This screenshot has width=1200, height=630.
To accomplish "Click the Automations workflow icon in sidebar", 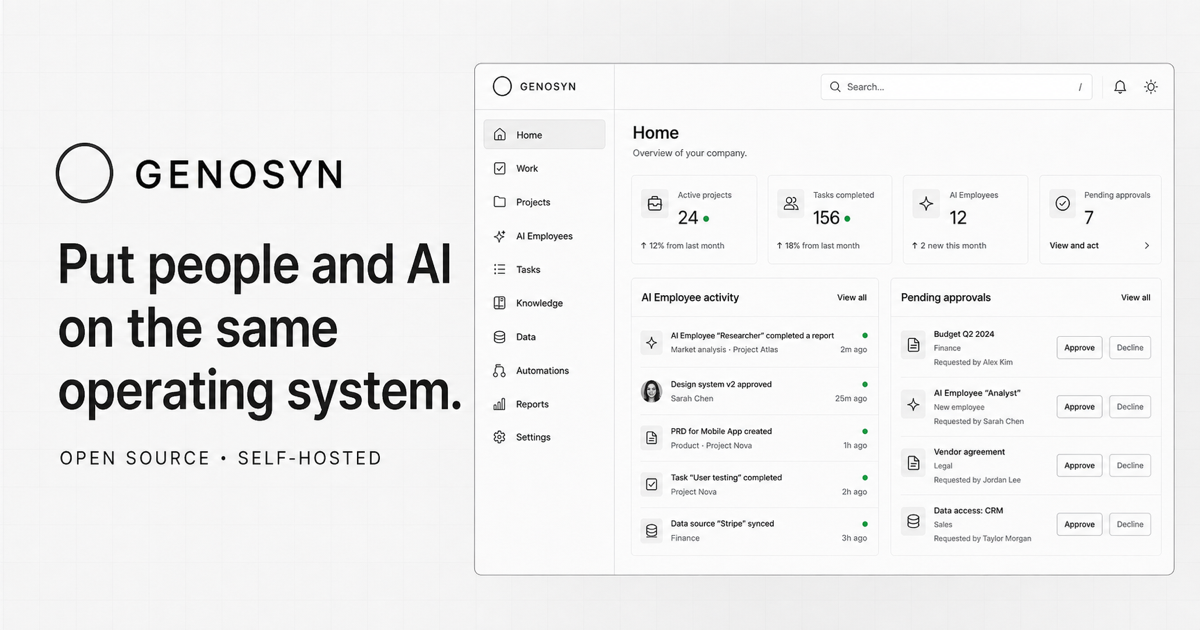I will coord(500,371).
